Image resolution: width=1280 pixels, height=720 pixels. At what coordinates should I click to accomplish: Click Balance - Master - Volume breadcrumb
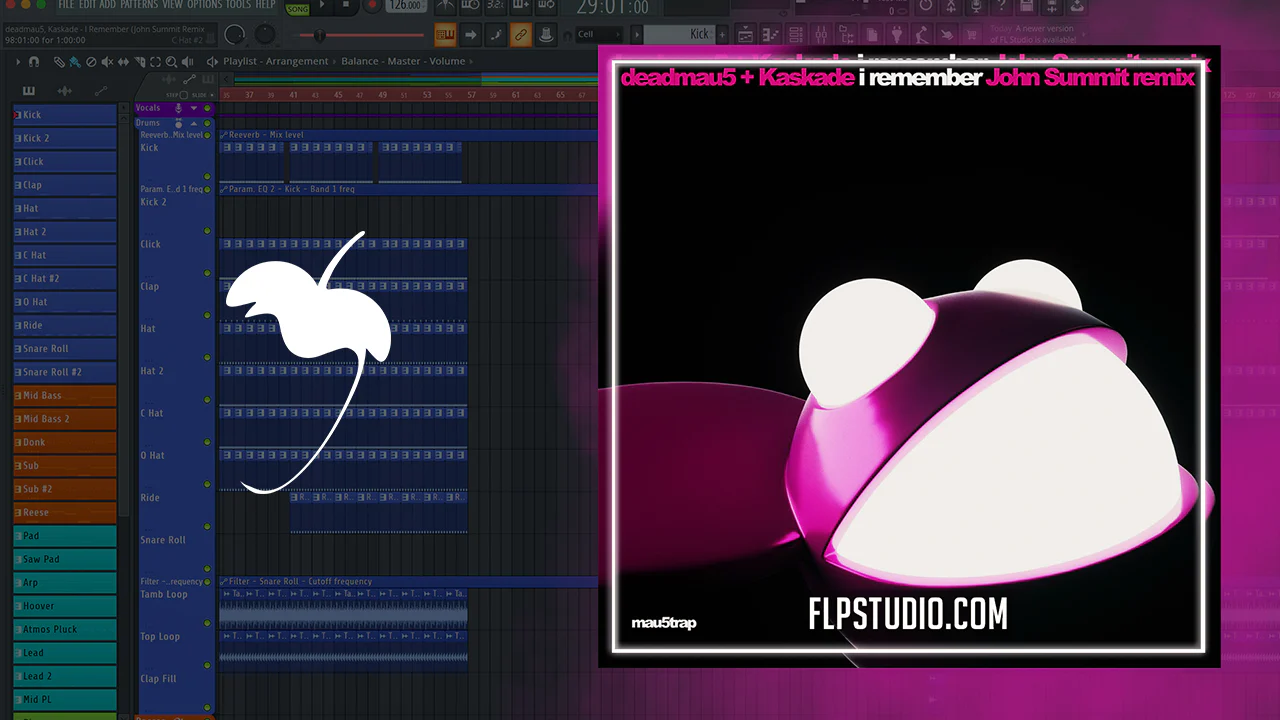(403, 61)
